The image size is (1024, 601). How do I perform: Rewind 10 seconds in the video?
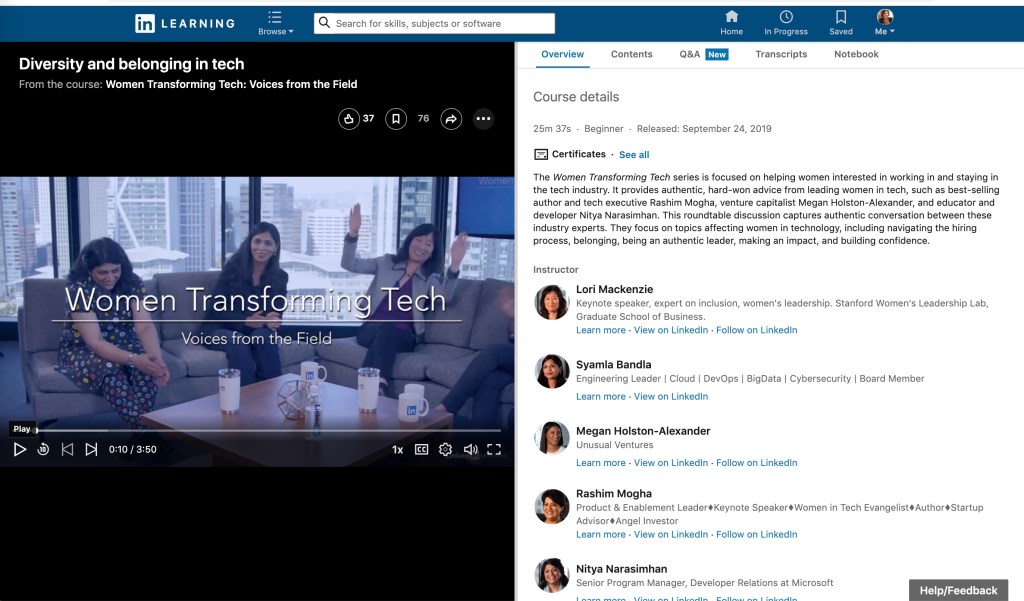(x=43, y=450)
